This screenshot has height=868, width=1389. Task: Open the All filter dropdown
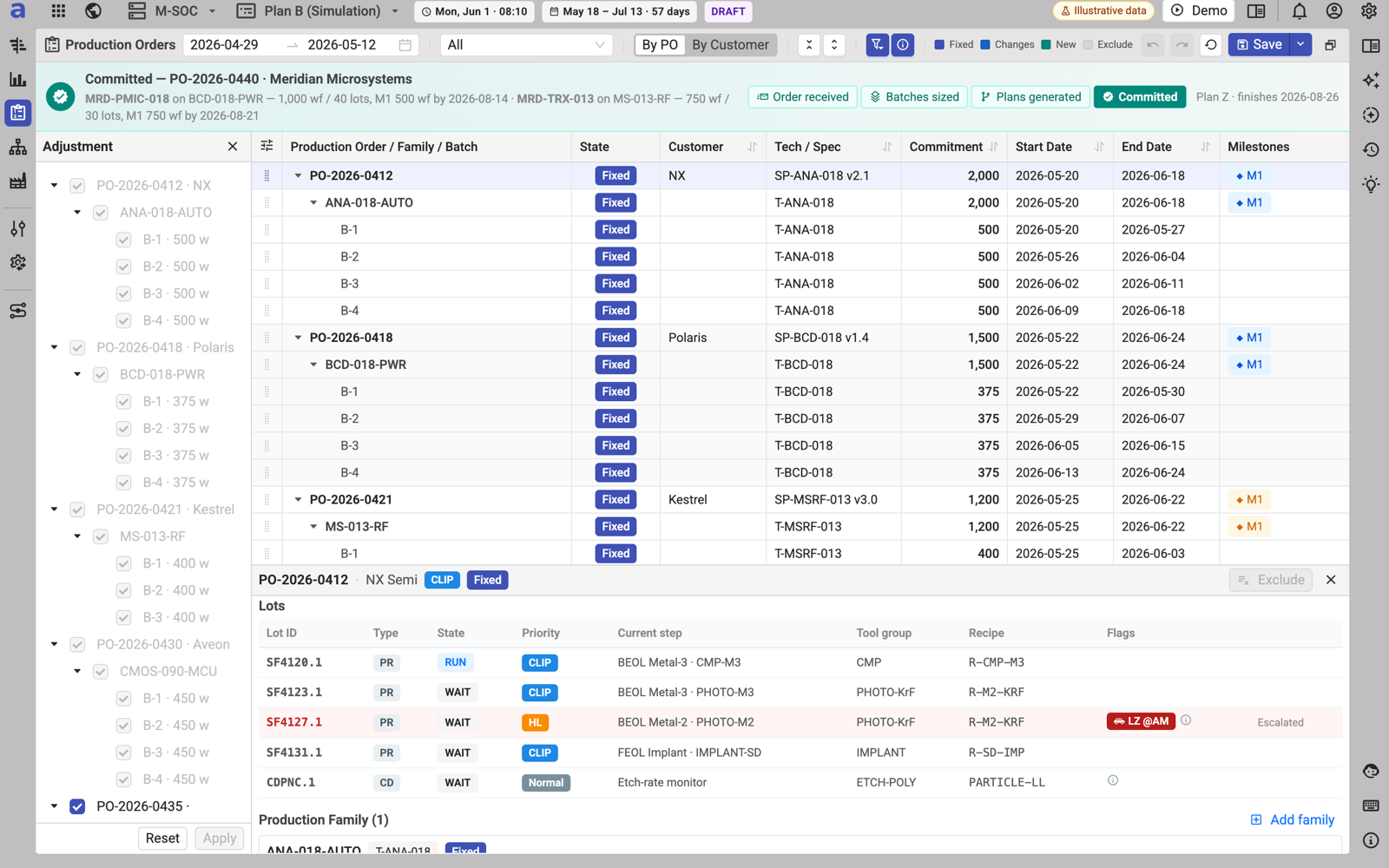(x=526, y=44)
